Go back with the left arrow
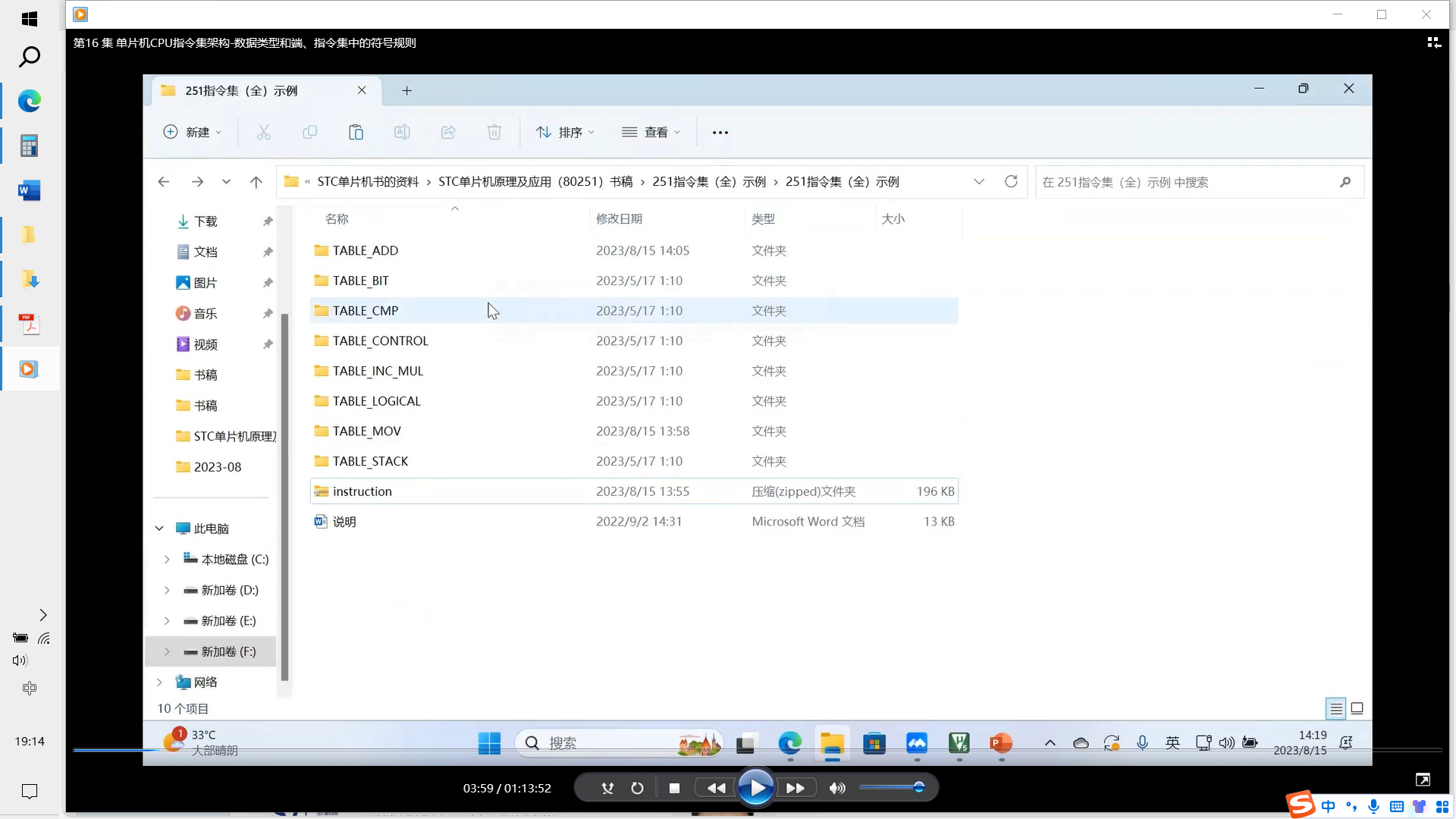The width and height of the screenshot is (1456, 819). [x=163, y=182]
